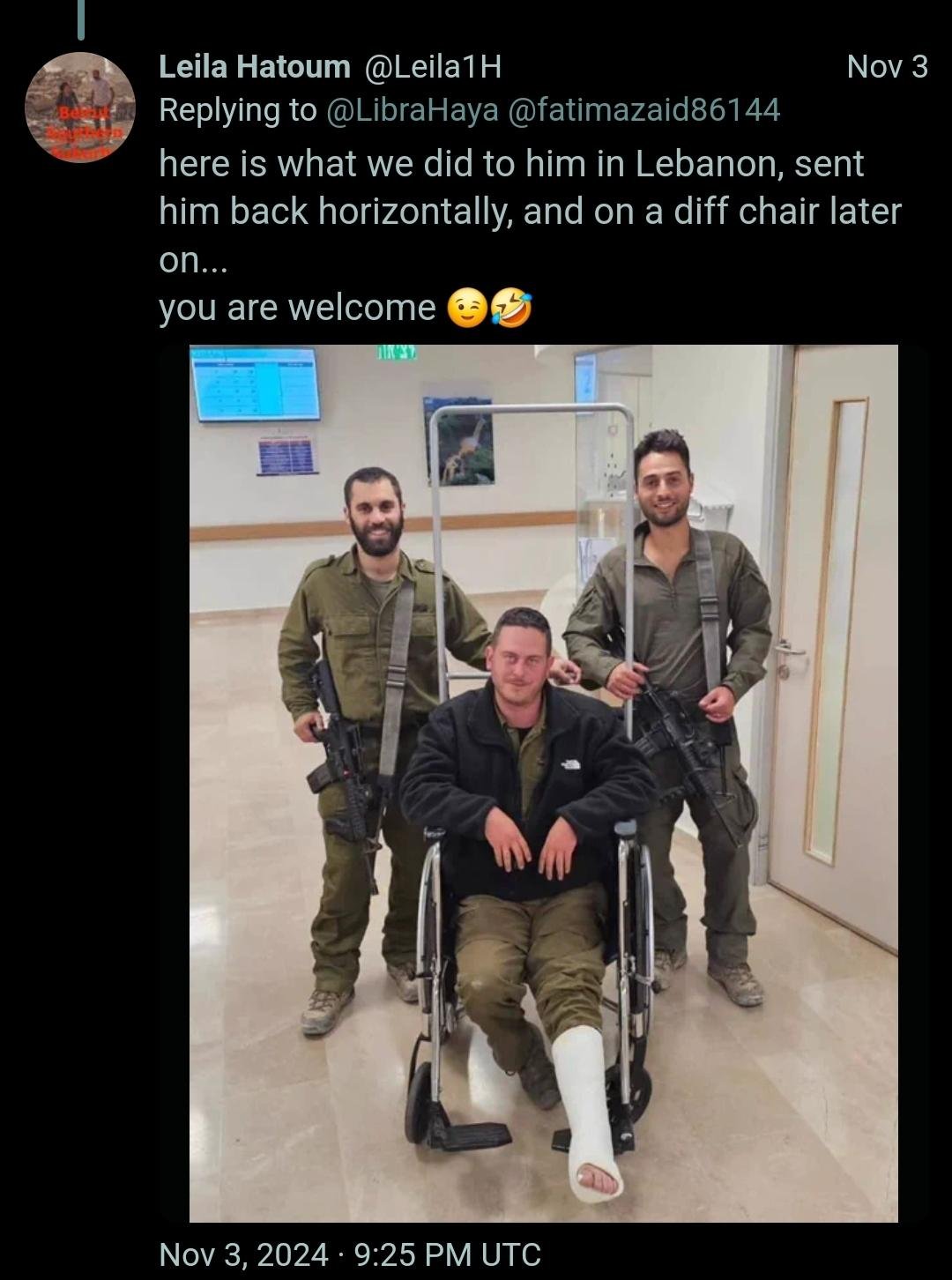Click the winking face emoji

click(466, 309)
